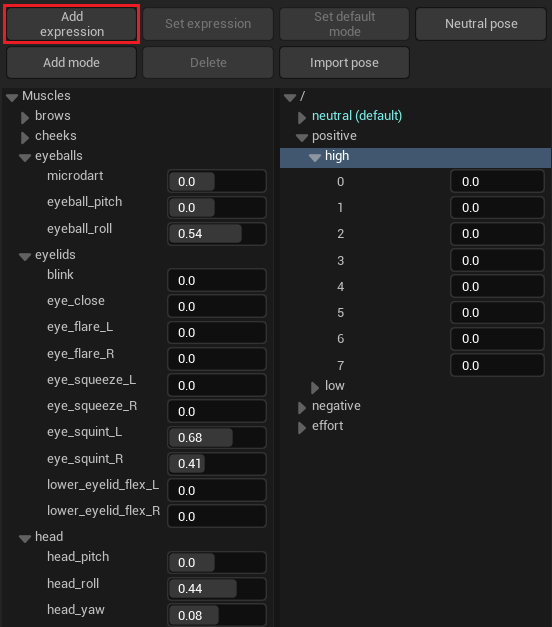Click the Import pose button

(344, 63)
